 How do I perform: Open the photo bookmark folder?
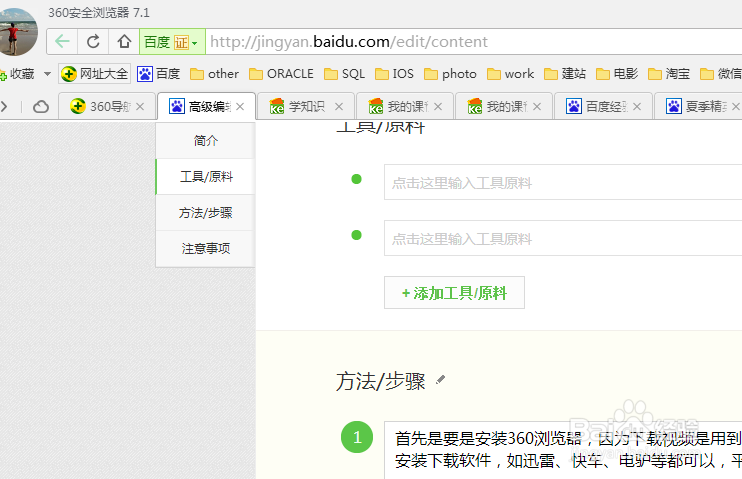point(450,74)
